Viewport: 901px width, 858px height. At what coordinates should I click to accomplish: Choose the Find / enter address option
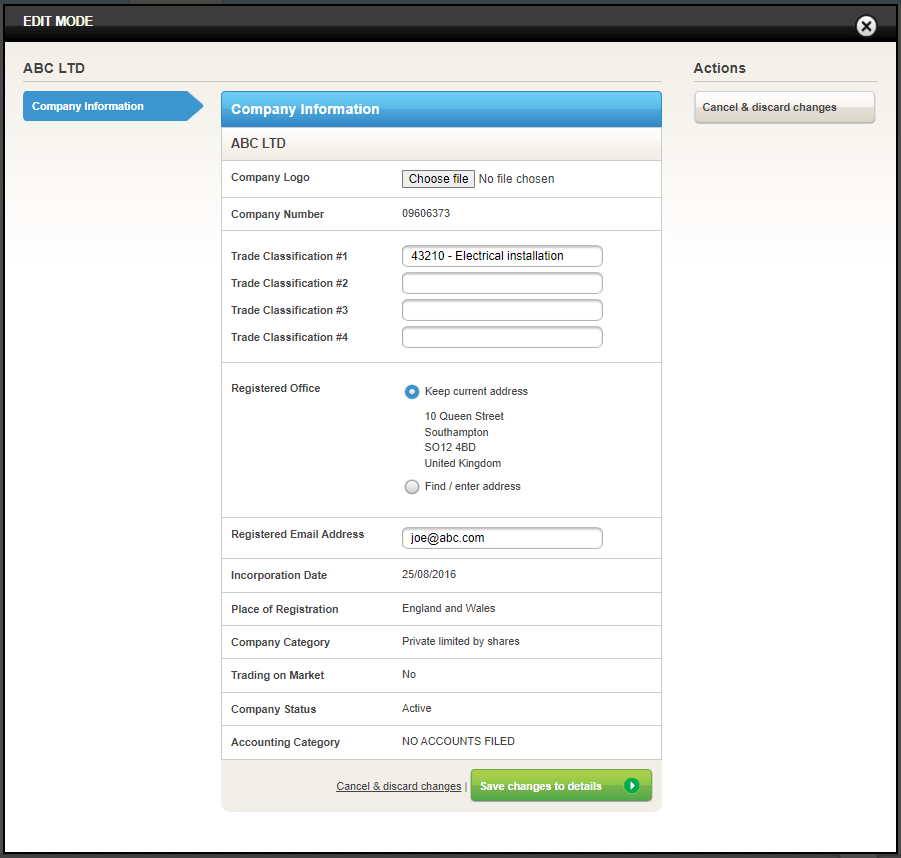pyautogui.click(x=412, y=487)
